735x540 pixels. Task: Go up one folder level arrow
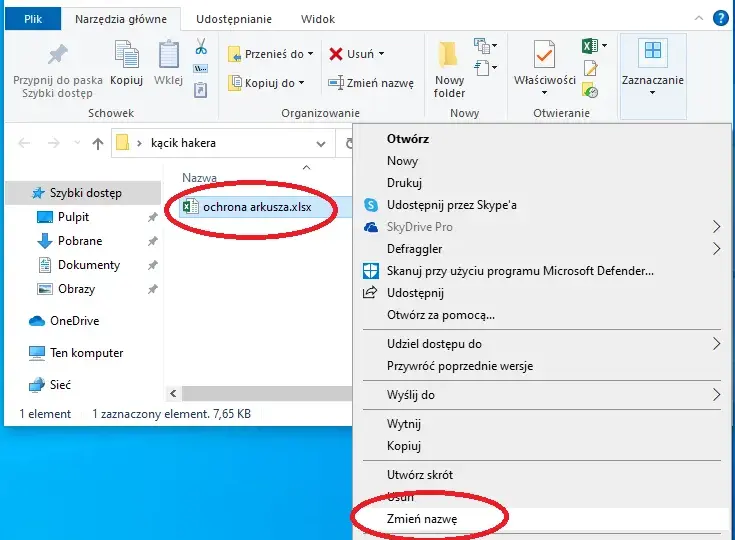(98, 143)
